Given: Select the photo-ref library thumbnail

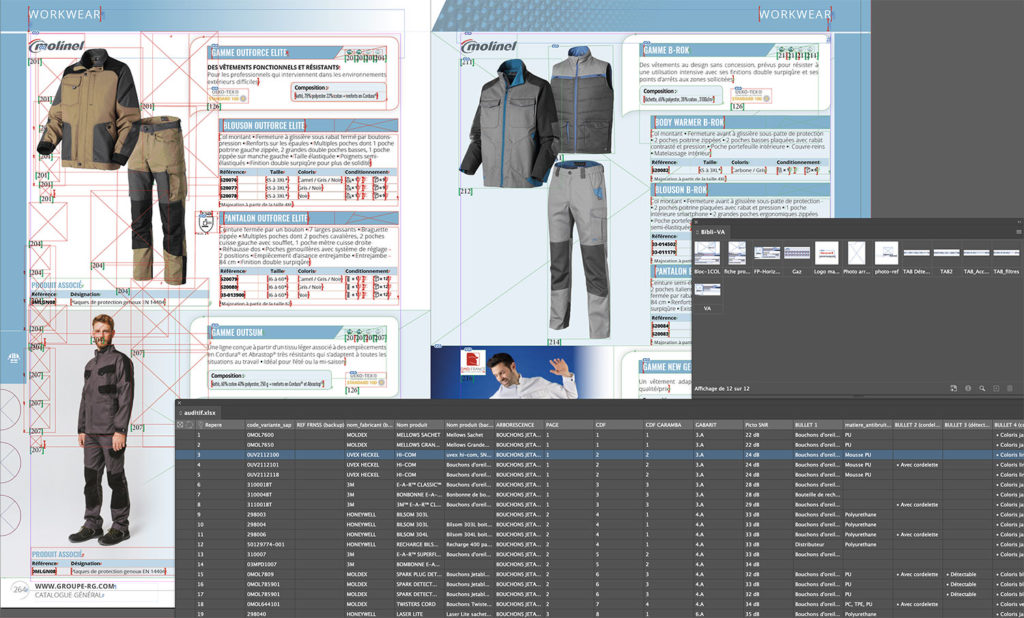Looking at the screenshot, I should pyautogui.click(x=886, y=253).
